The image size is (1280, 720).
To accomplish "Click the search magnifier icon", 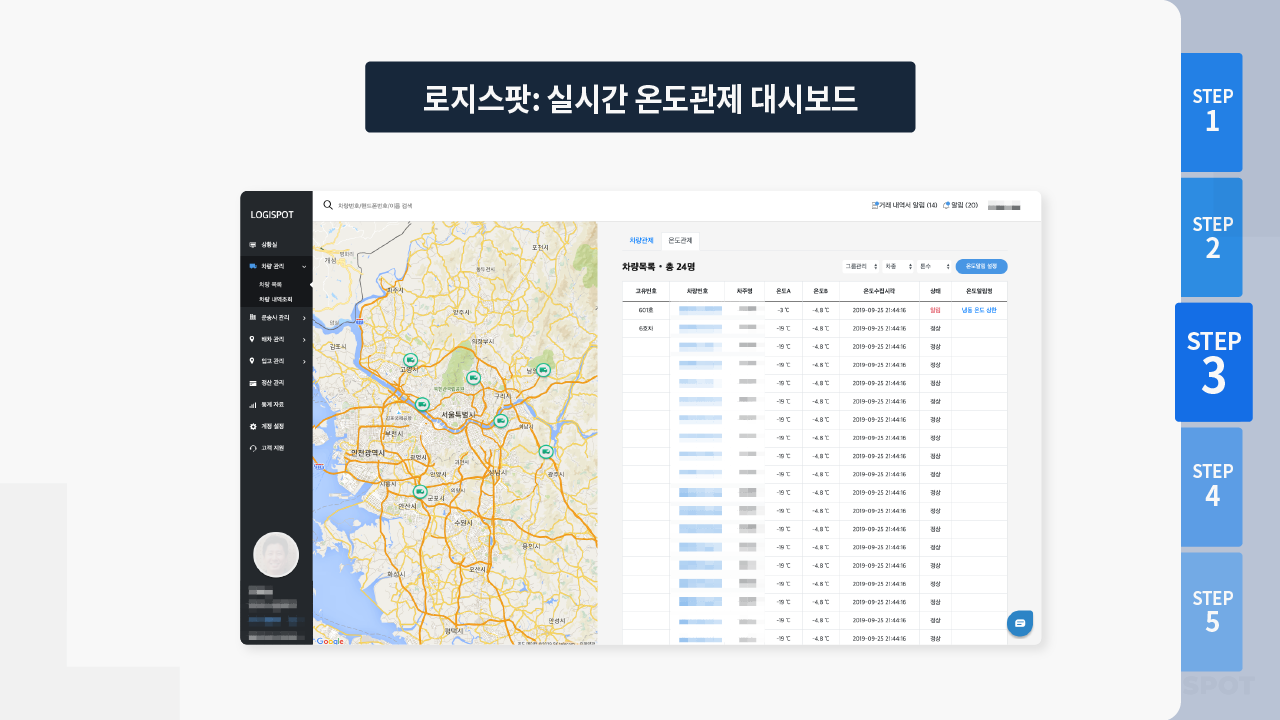I will point(328,205).
